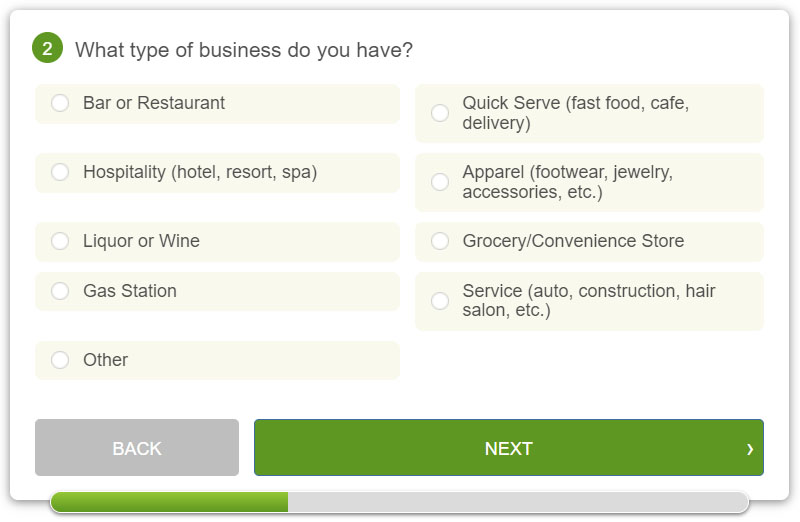The height and width of the screenshot is (522, 800).
Task: Click the business type question heading
Action: coord(244,50)
